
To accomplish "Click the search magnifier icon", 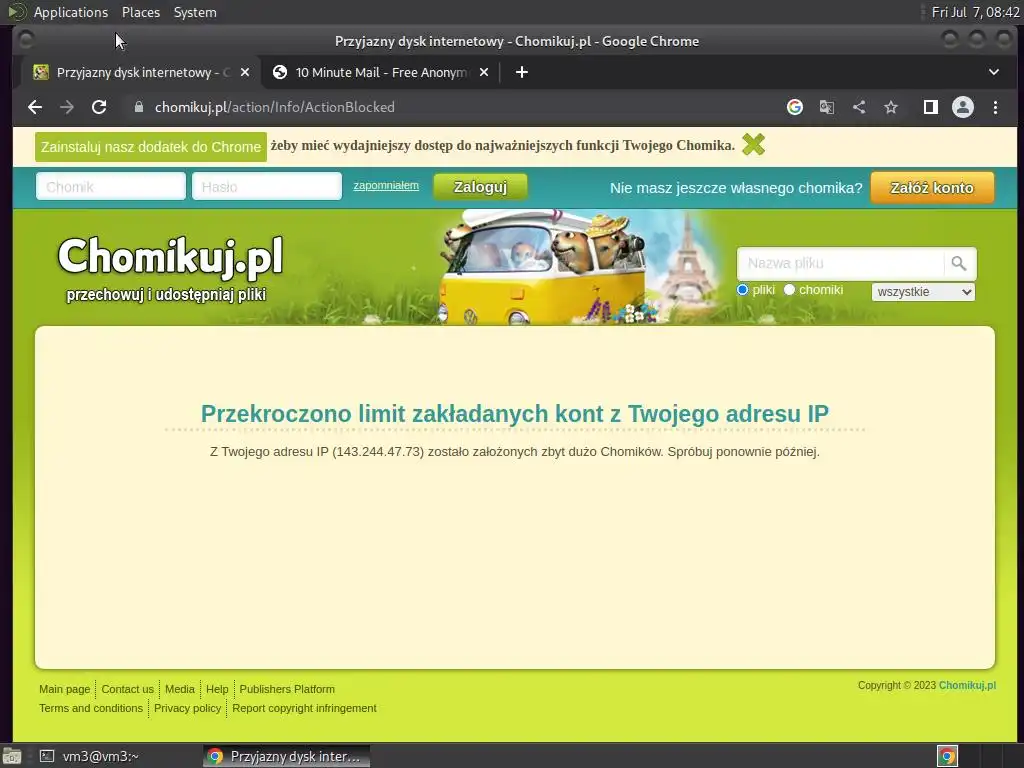I will [x=959, y=263].
